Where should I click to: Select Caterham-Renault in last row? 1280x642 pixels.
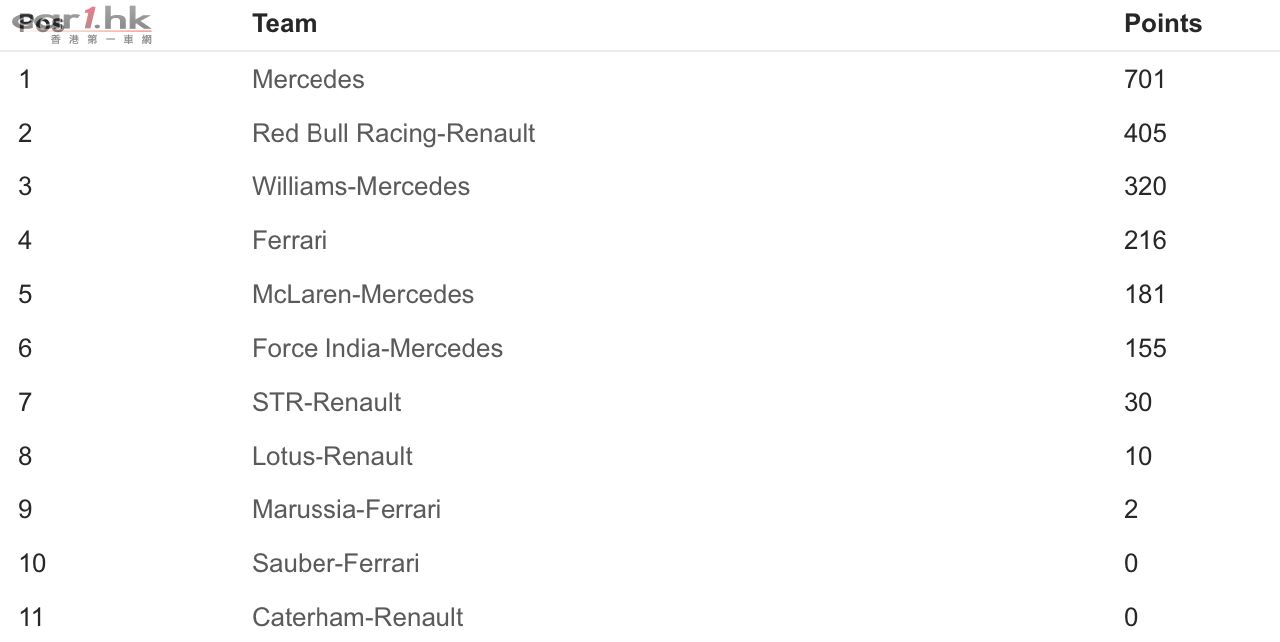click(x=358, y=618)
